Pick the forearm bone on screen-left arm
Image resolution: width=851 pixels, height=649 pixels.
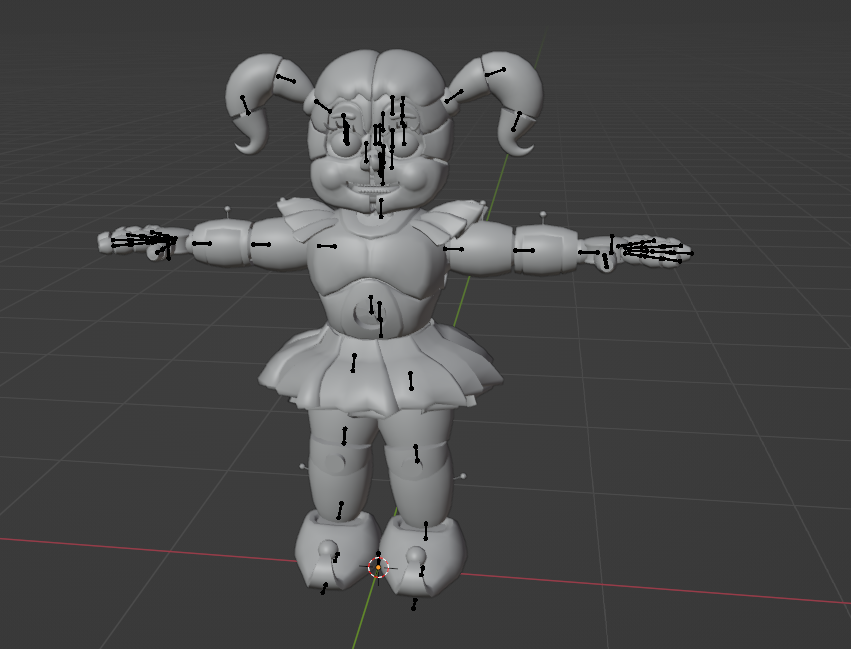click(x=202, y=244)
